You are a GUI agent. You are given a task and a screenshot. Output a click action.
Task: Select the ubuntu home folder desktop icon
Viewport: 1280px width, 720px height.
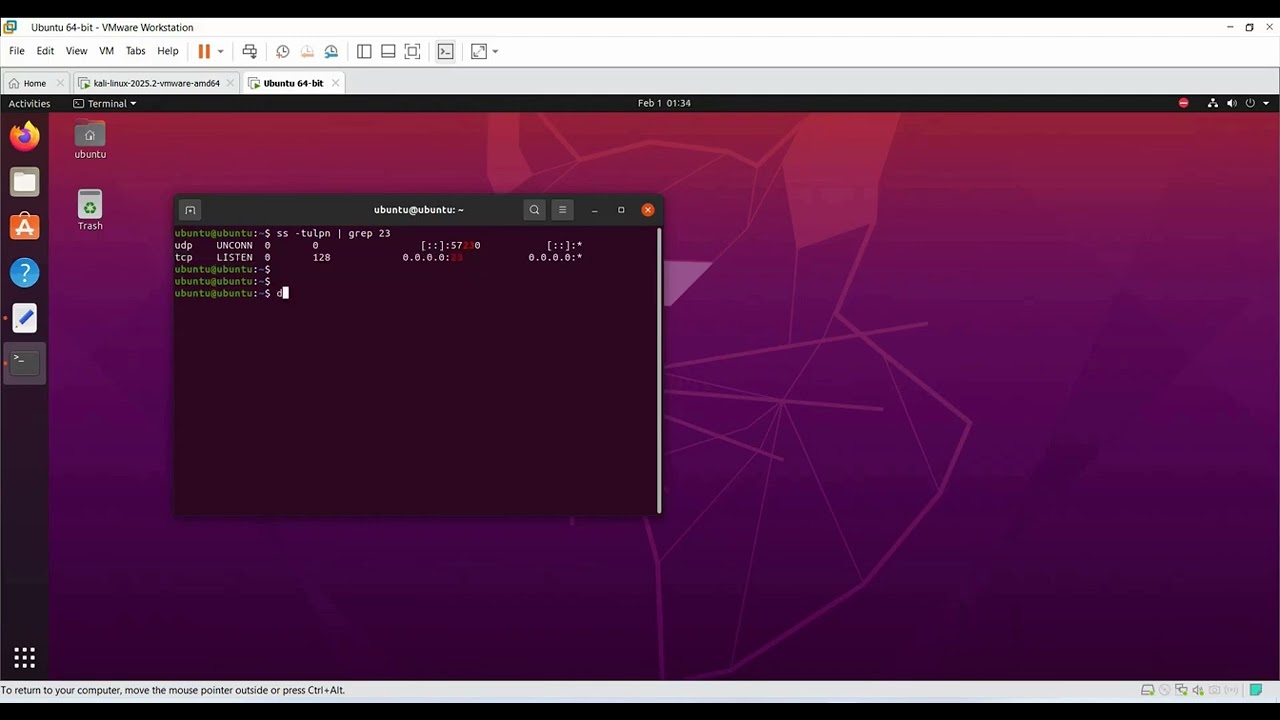[x=90, y=139]
